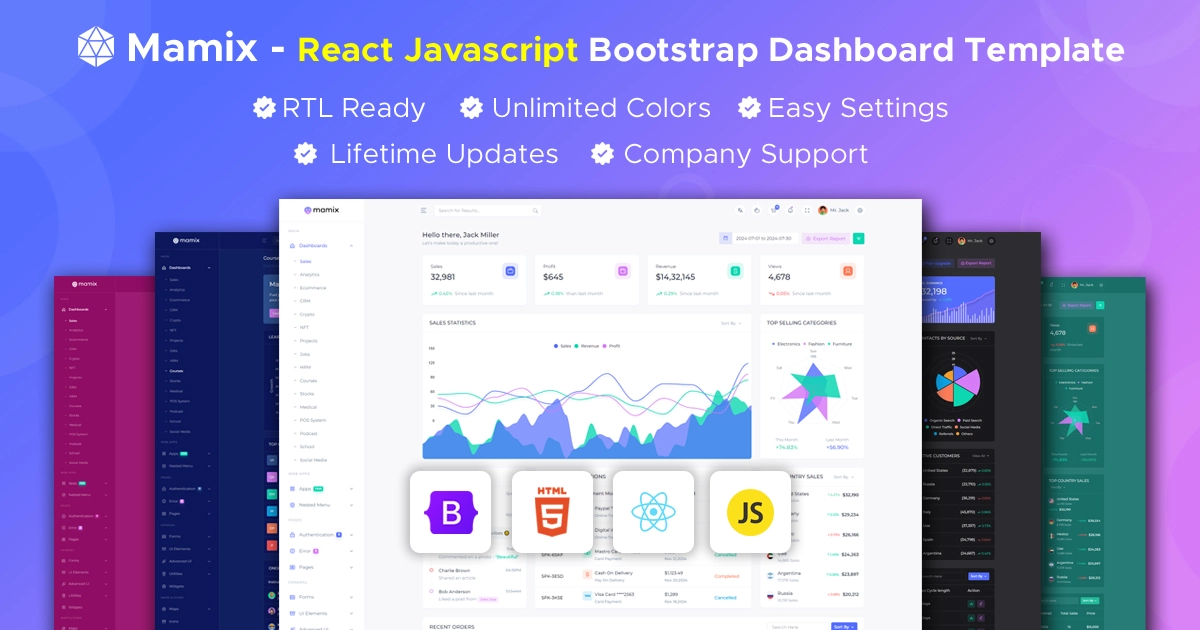Viewport: 1200px width, 630px height.
Task: Toggle Electronics legend in Top Selling Categories
Action: (786, 343)
